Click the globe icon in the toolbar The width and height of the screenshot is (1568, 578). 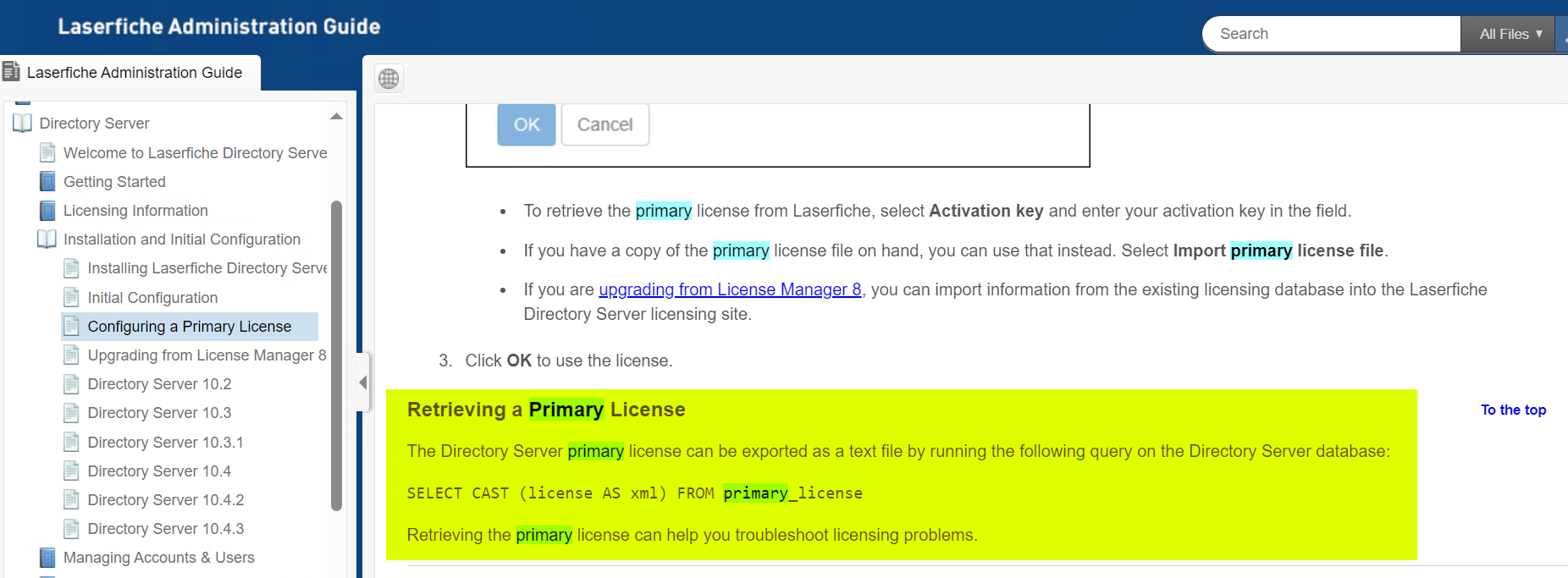[389, 79]
